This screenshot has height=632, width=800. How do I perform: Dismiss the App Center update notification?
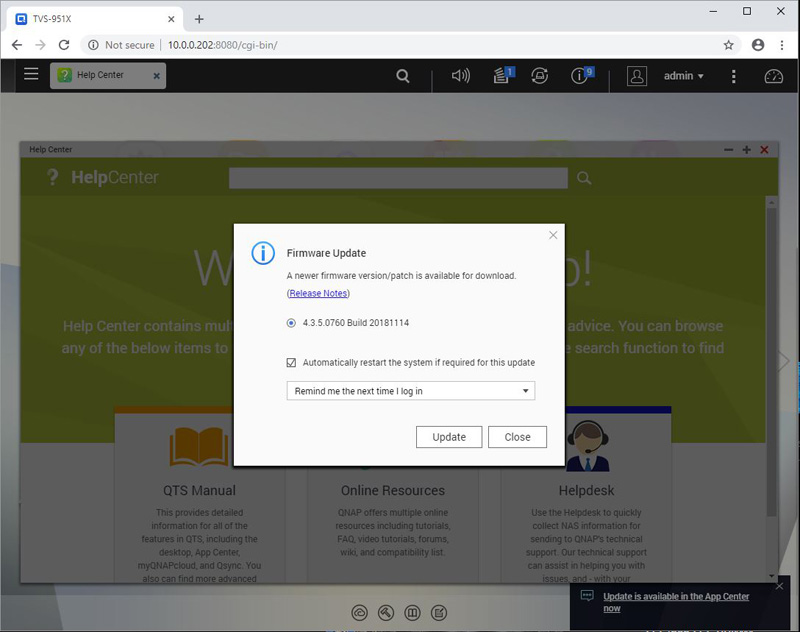[x=779, y=587]
